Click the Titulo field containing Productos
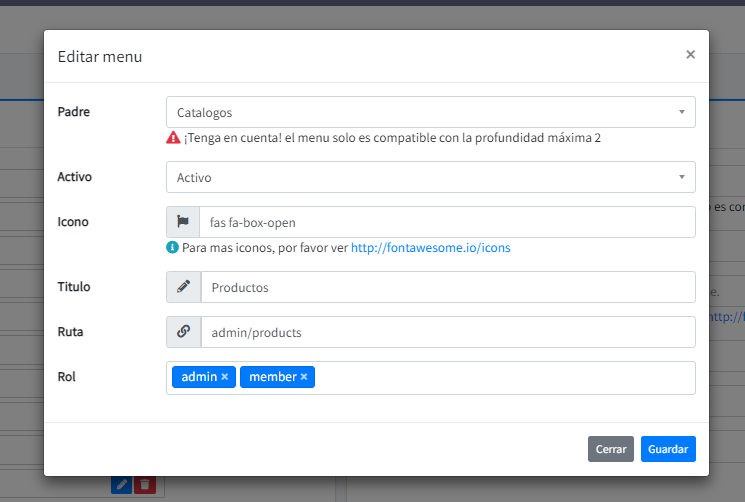This screenshot has width=745, height=502. click(447, 287)
